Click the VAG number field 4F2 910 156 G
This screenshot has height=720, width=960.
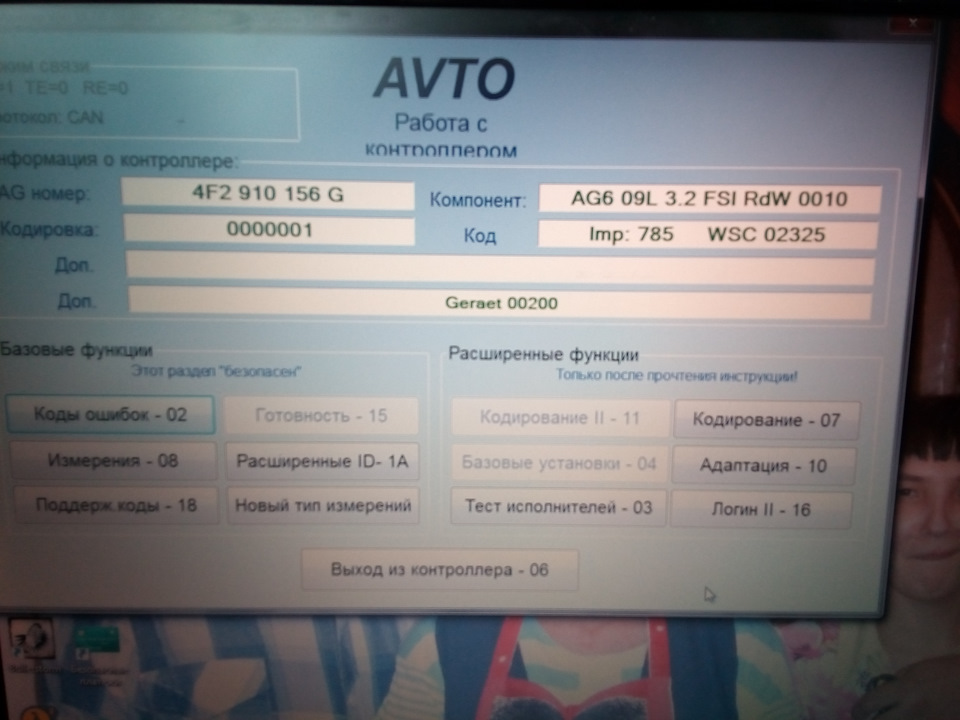[x=267, y=195]
